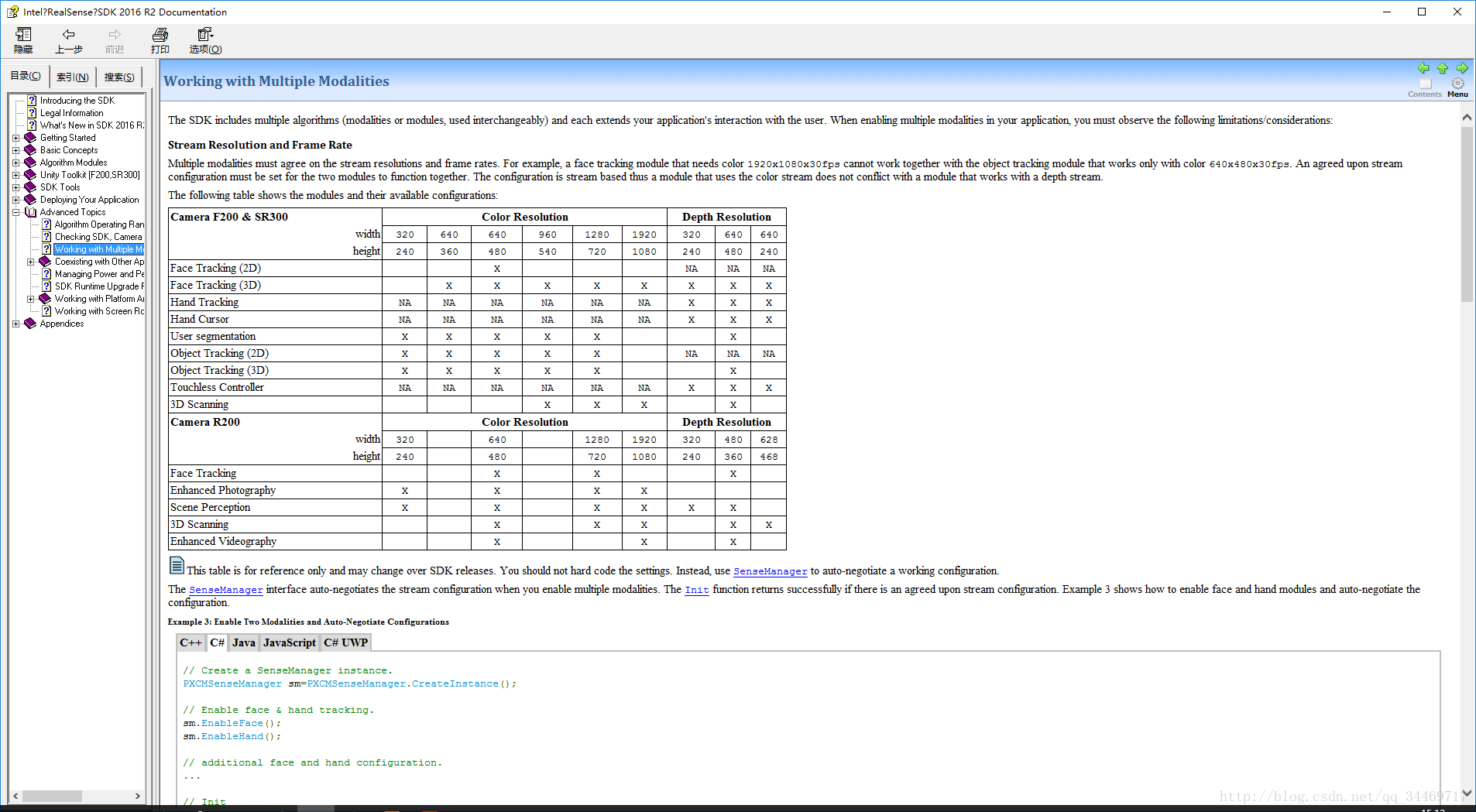Select Working with Multiple M topic
The width and height of the screenshot is (1476, 812).
(99, 249)
